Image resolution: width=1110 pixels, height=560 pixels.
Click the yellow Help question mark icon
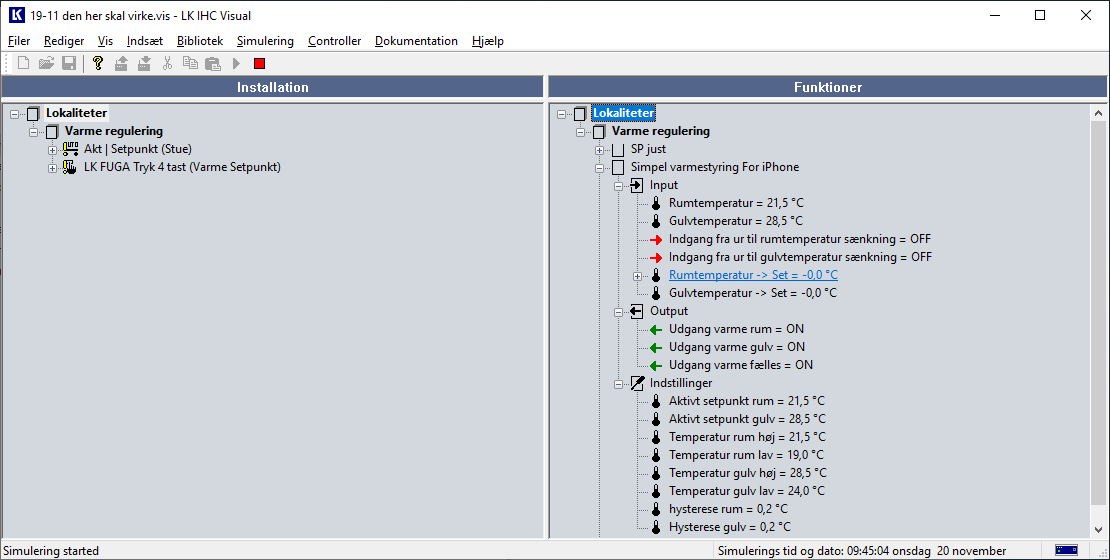(x=97, y=63)
